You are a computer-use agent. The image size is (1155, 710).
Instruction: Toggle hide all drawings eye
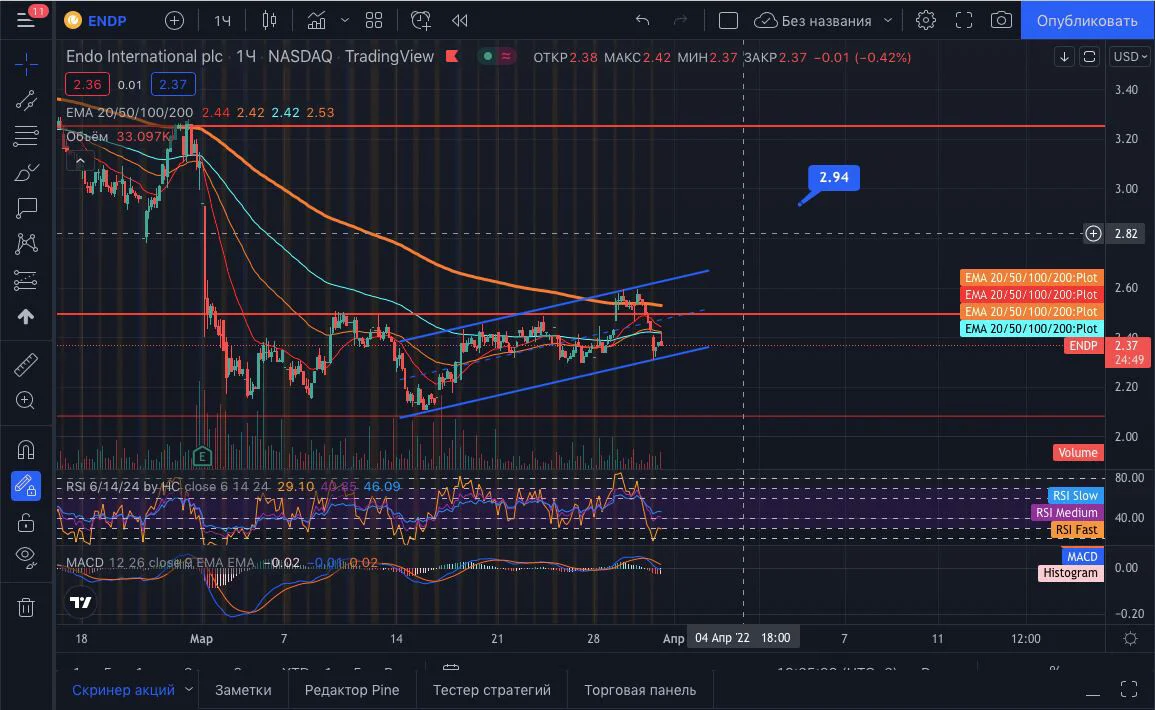pyautogui.click(x=26, y=558)
